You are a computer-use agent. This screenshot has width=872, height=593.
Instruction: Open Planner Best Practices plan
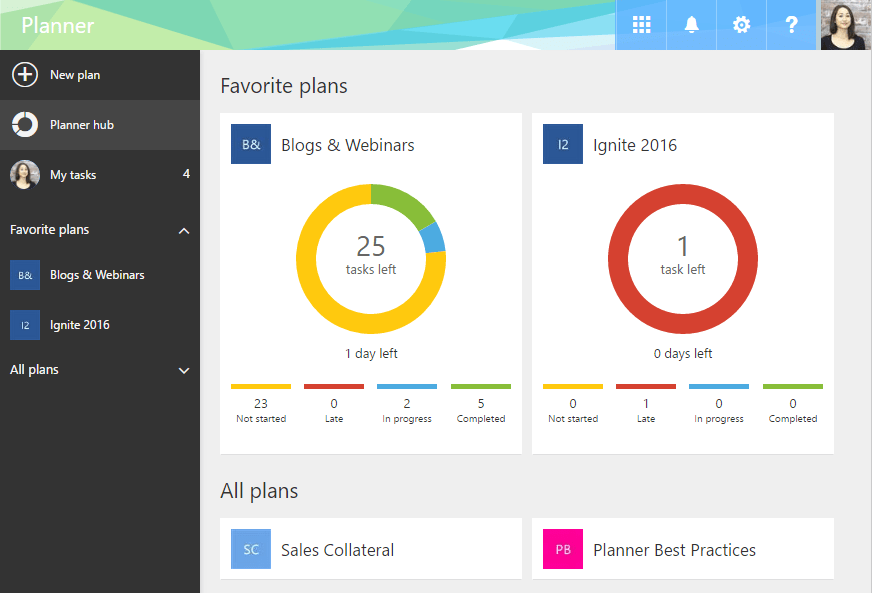[x=683, y=549]
